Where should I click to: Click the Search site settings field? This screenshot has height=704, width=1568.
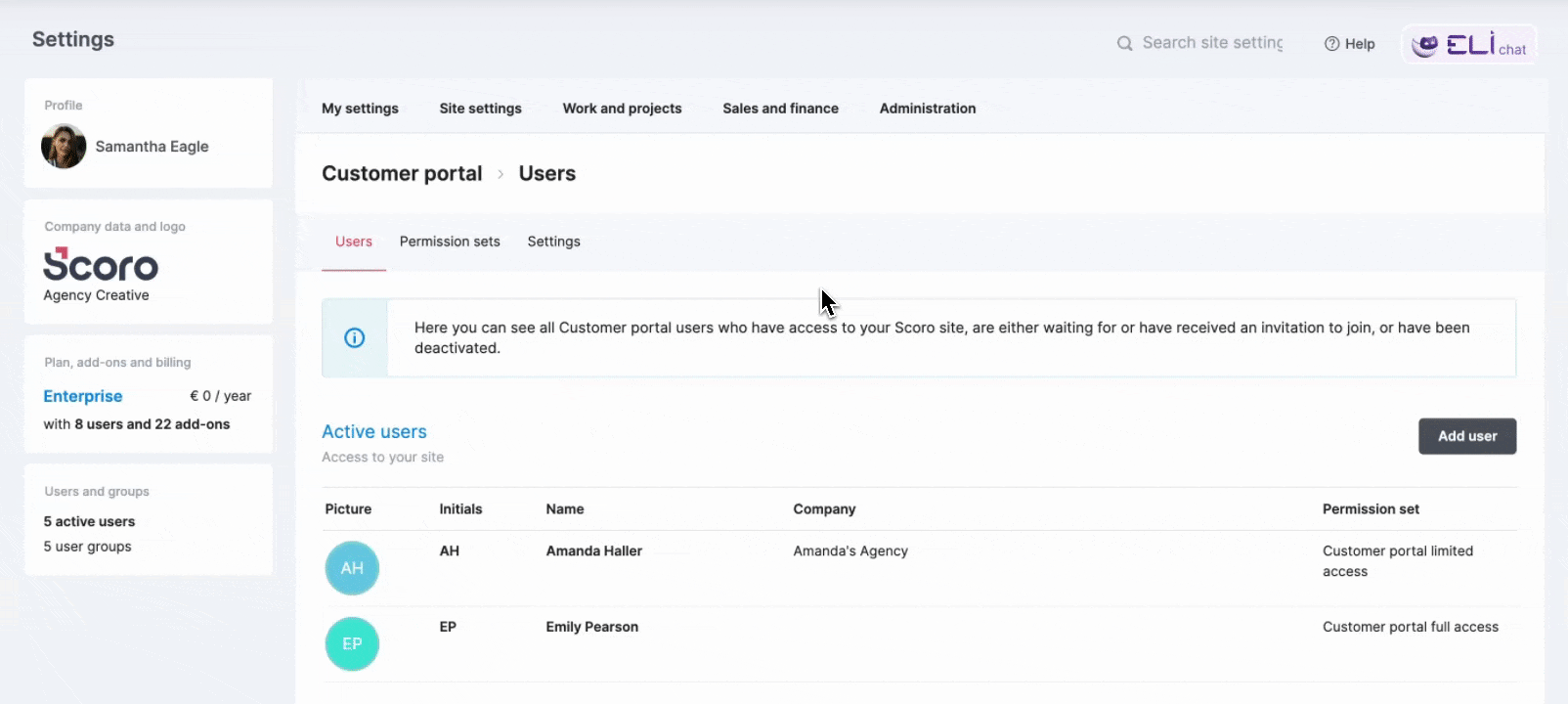[1212, 43]
